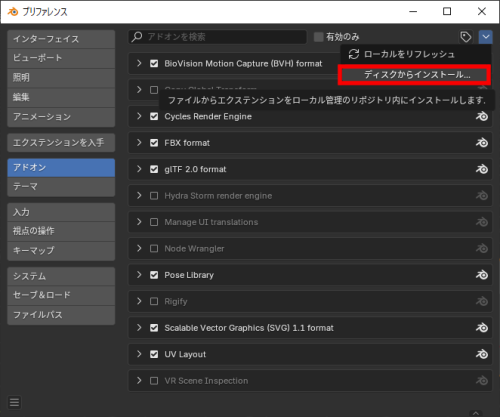This screenshot has height=417, width=500.
Task: Open the add-on options dropdown arrow
Action: point(486,37)
